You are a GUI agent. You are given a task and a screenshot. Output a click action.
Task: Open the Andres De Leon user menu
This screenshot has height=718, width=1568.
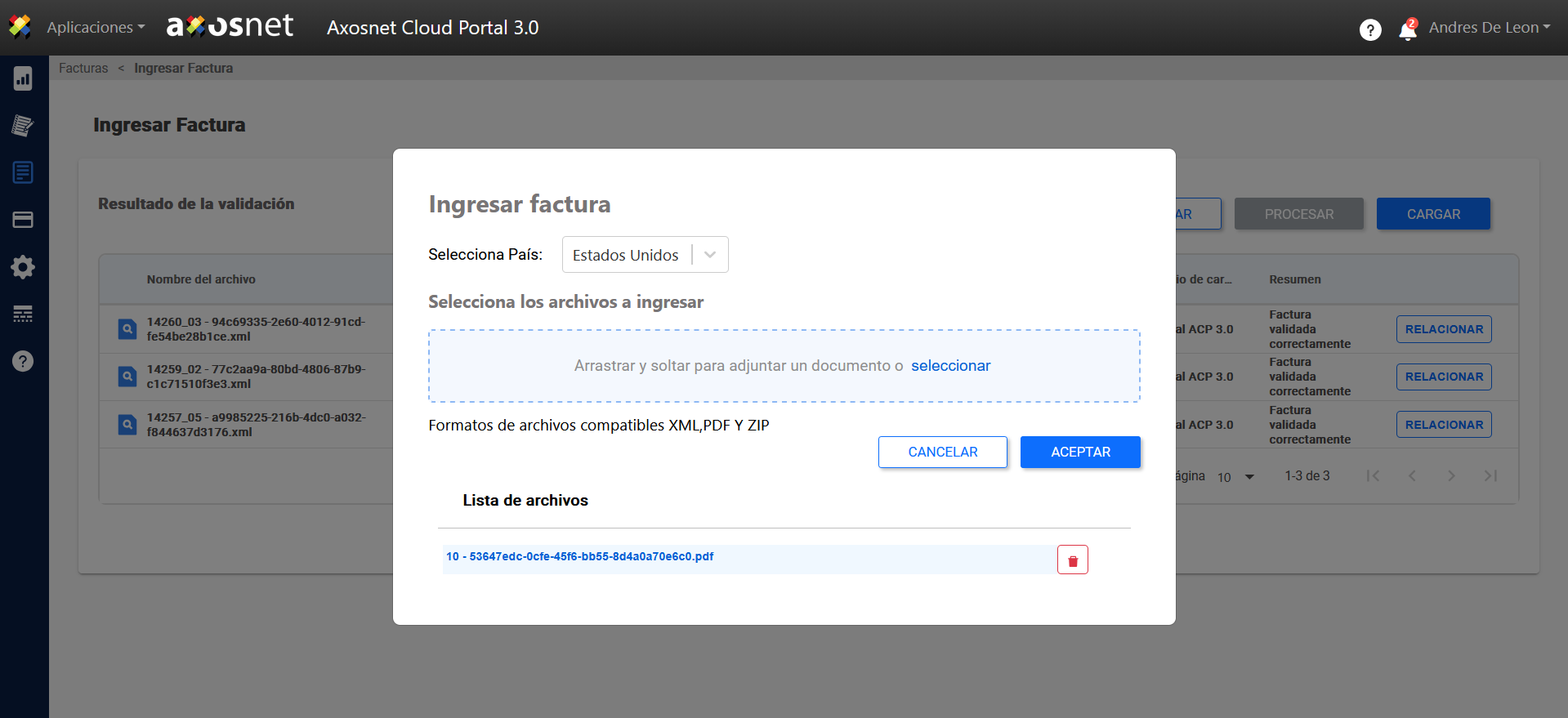pos(1489,28)
